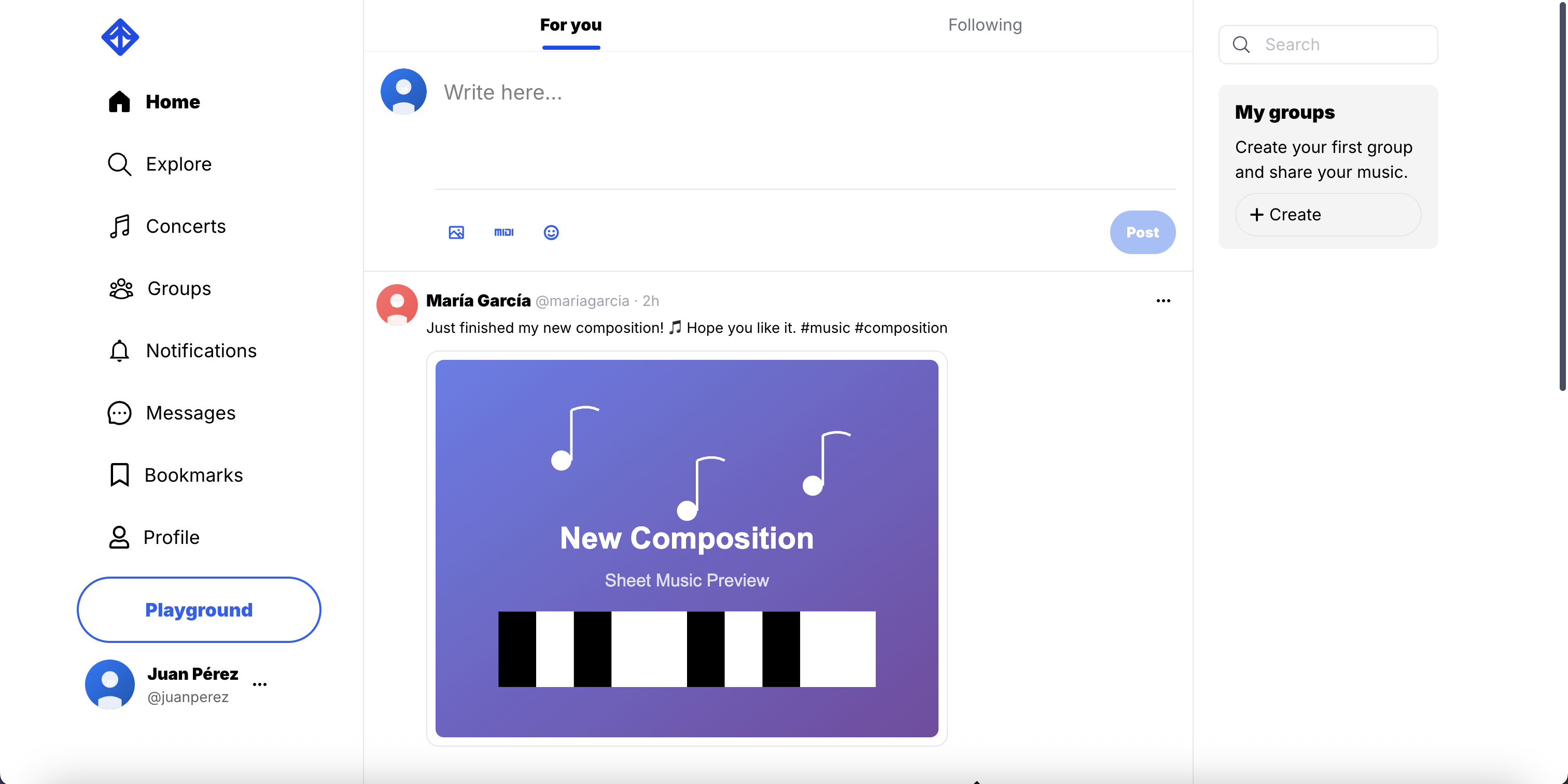Attach an image using the picture icon
Viewport: 1568px width, 784px height.
click(456, 232)
